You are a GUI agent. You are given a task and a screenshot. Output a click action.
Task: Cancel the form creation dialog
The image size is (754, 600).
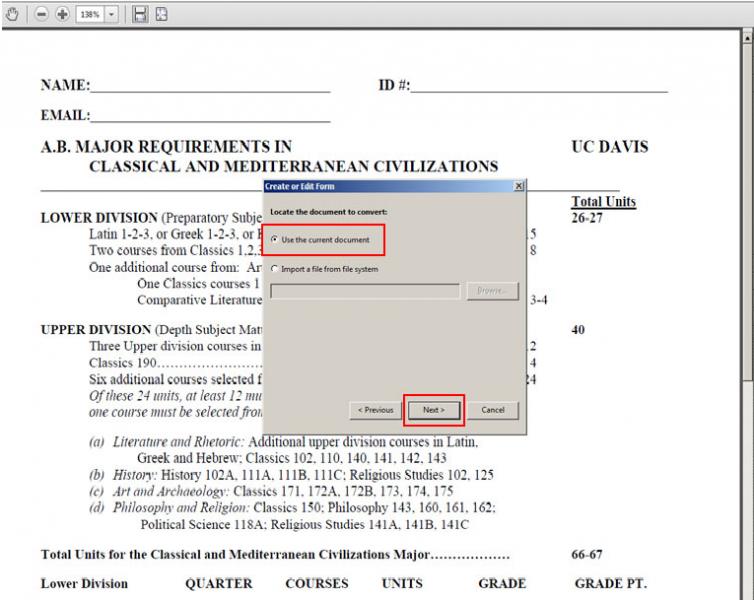(492, 410)
